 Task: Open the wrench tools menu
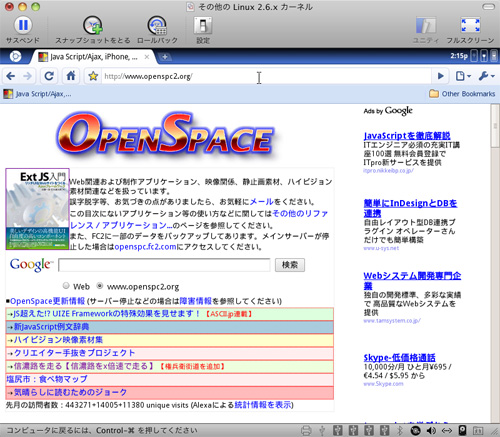click(486, 76)
